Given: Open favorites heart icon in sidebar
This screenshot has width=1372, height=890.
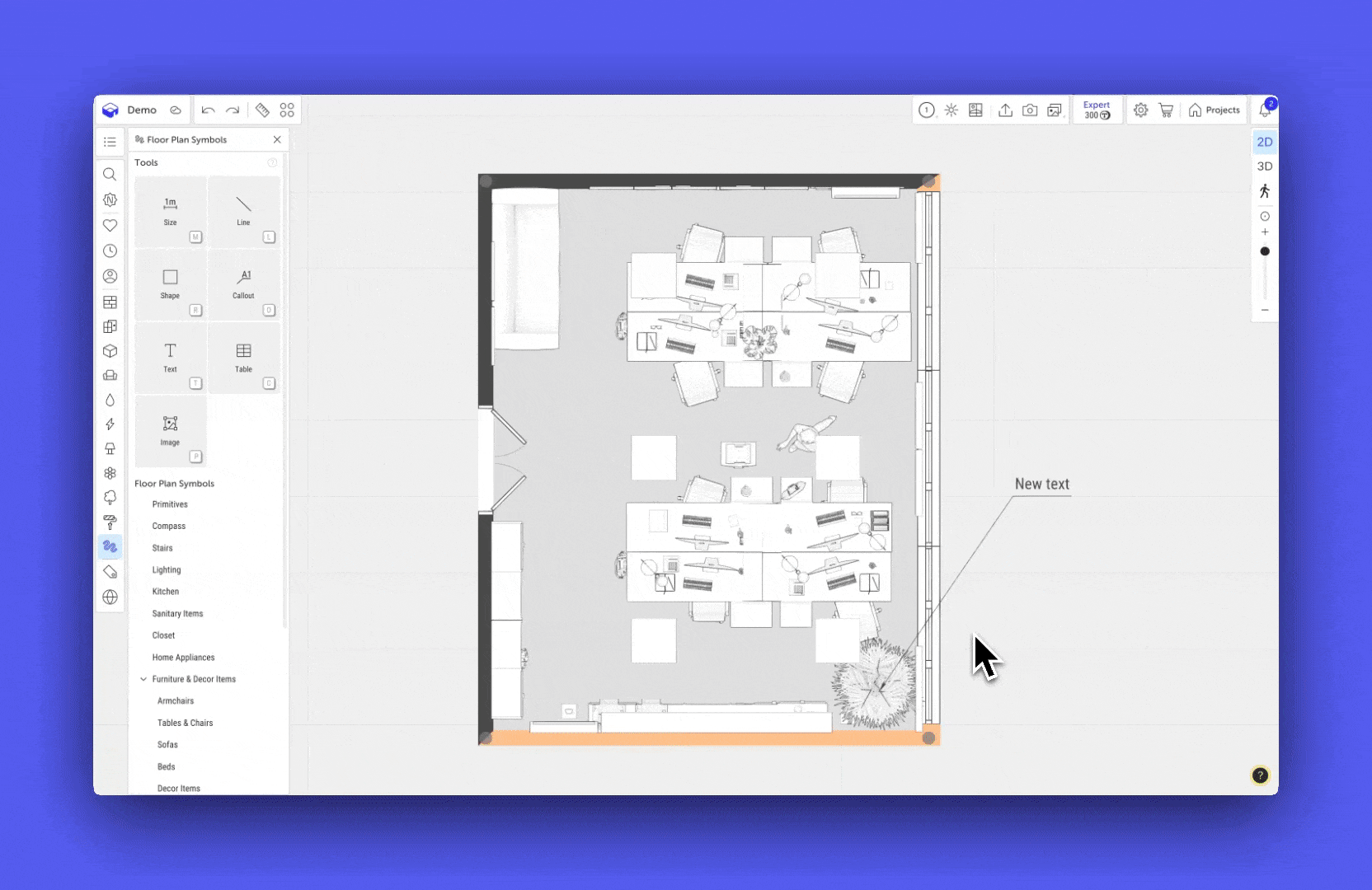Looking at the screenshot, I should point(110,225).
